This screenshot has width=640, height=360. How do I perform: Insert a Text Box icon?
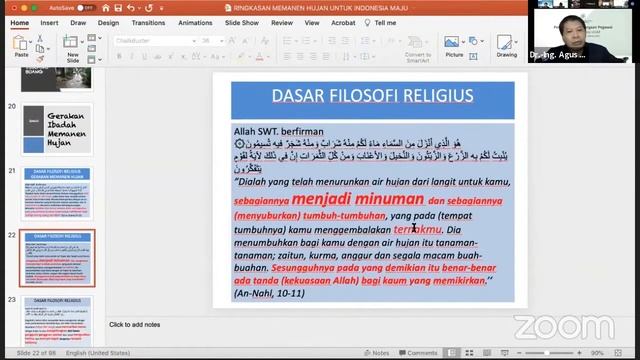click(473, 56)
